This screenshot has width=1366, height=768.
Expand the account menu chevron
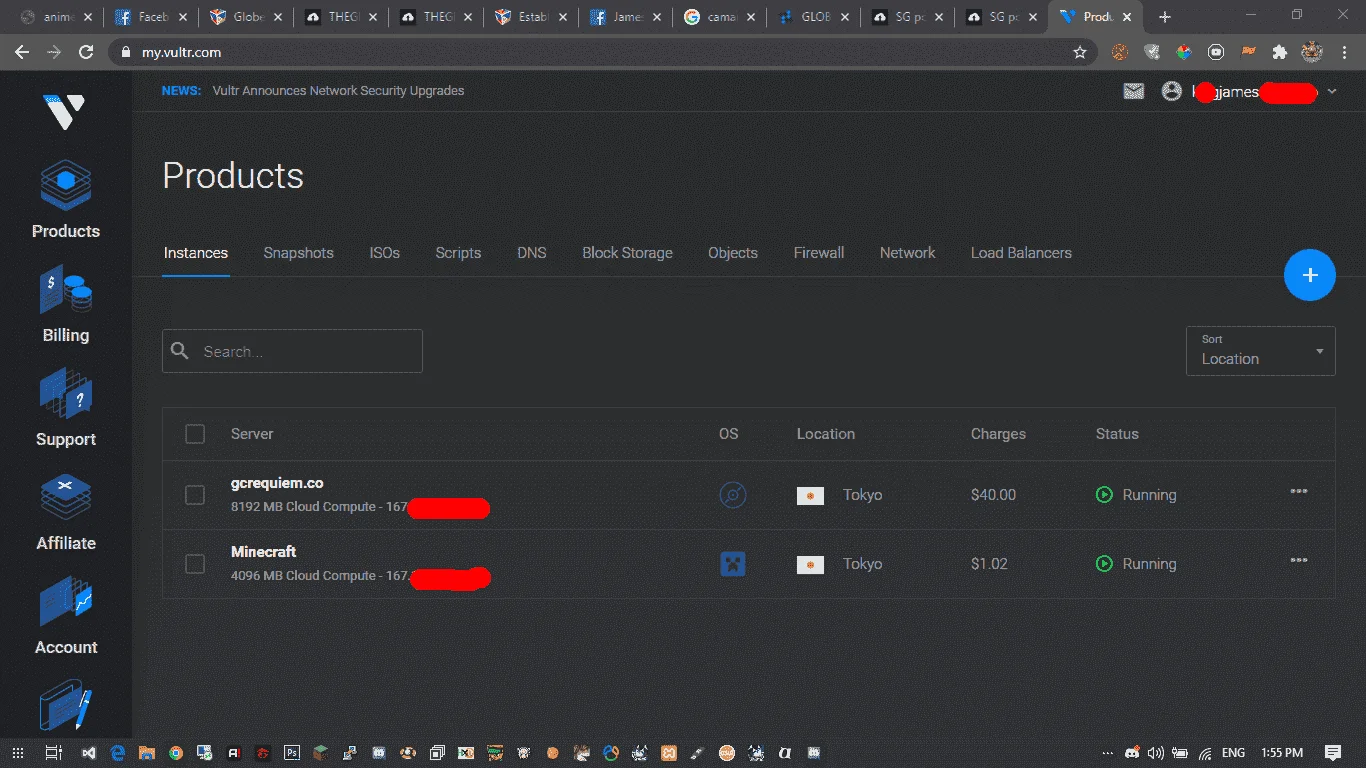pyautogui.click(x=1332, y=91)
